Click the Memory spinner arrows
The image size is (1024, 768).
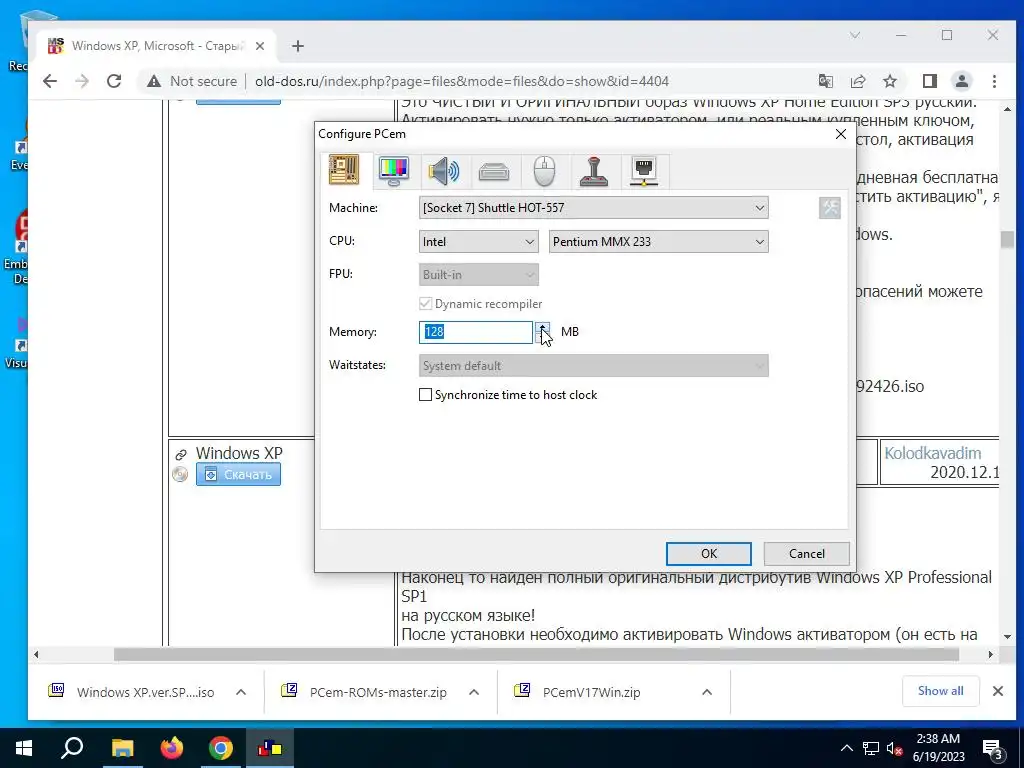pos(543,332)
